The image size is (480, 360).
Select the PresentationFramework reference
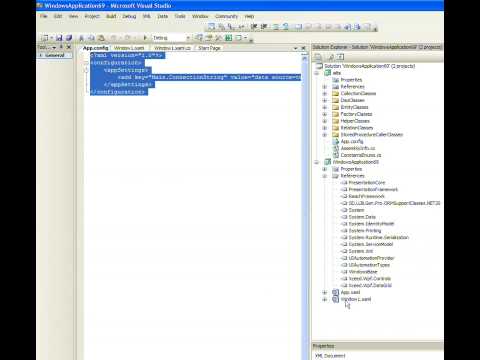coord(373,190)
